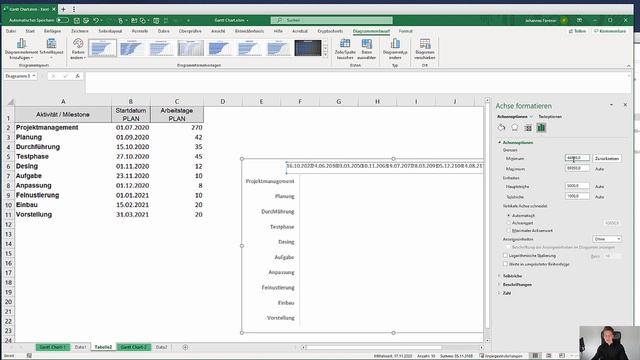Expand the chart styles gallery
Screen dimensions: 640x360
(x=325, y=55)
